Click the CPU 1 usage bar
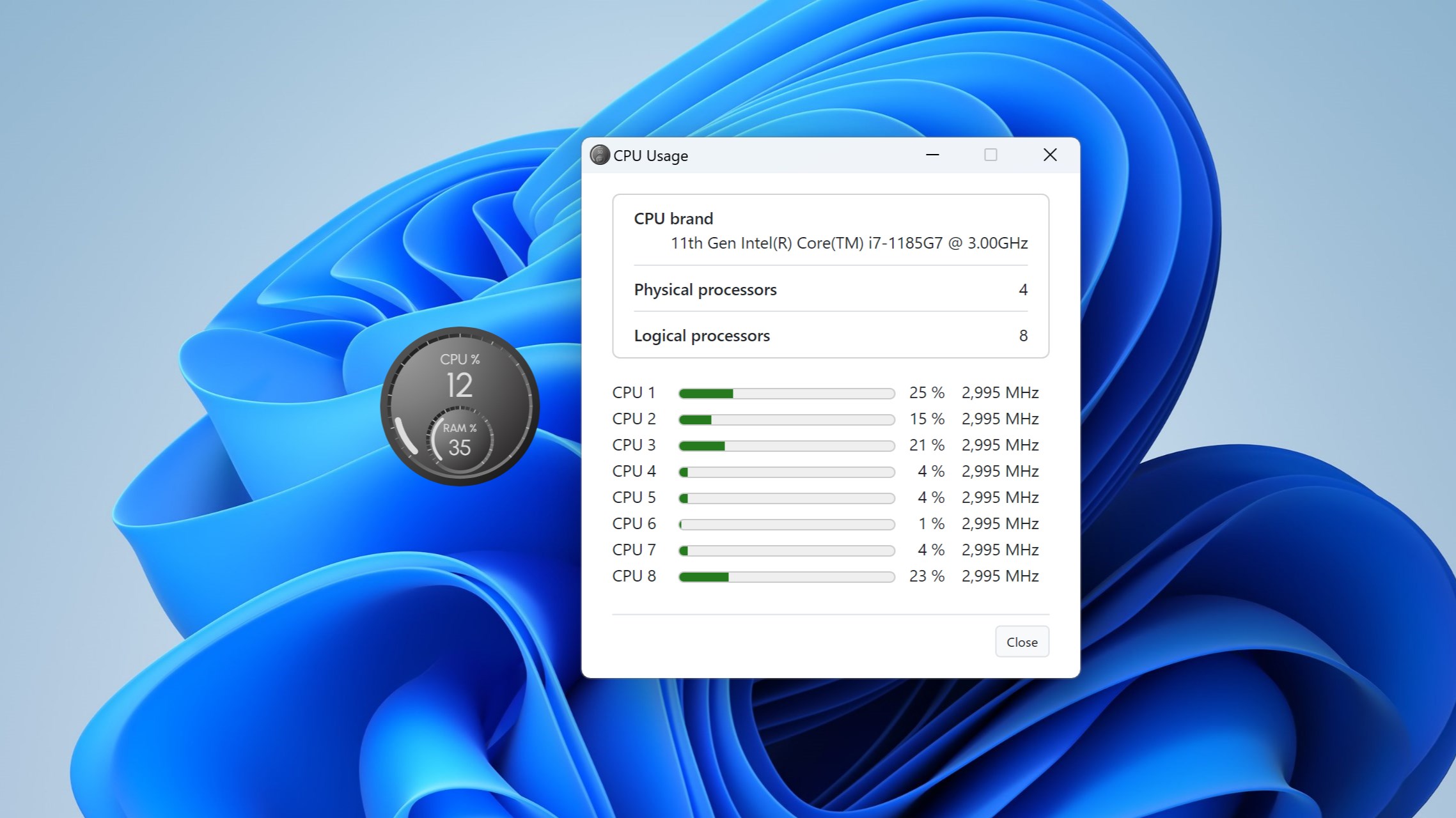This screenshot has height=818, width=1456. (x=787, y=393)
